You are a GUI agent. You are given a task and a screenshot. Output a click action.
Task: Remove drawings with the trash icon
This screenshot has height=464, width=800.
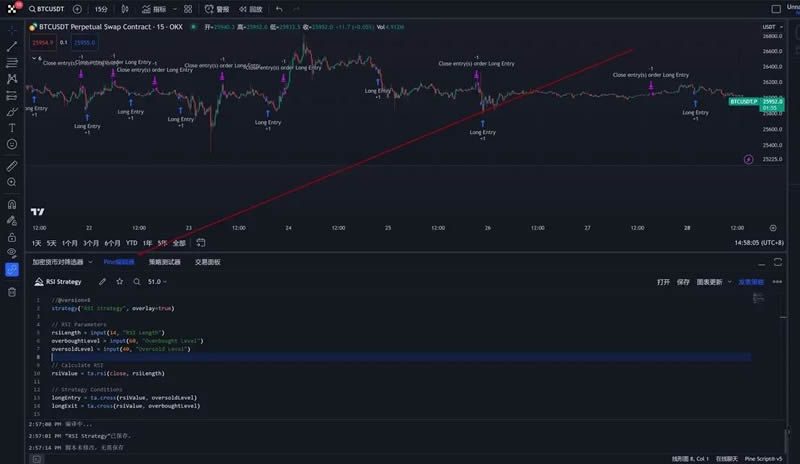[12, 292]
